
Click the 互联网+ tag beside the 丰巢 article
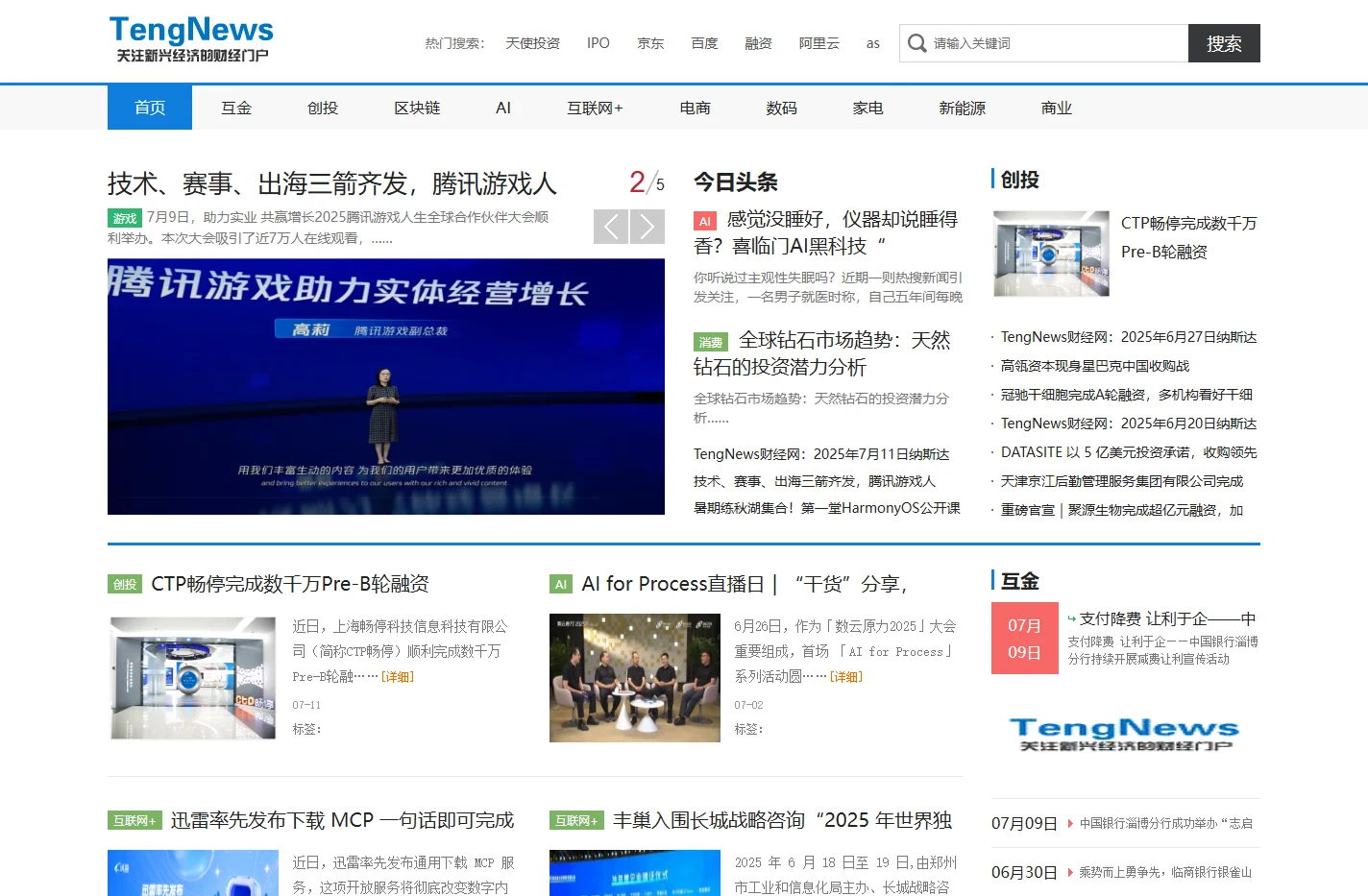tap(576, 820)
